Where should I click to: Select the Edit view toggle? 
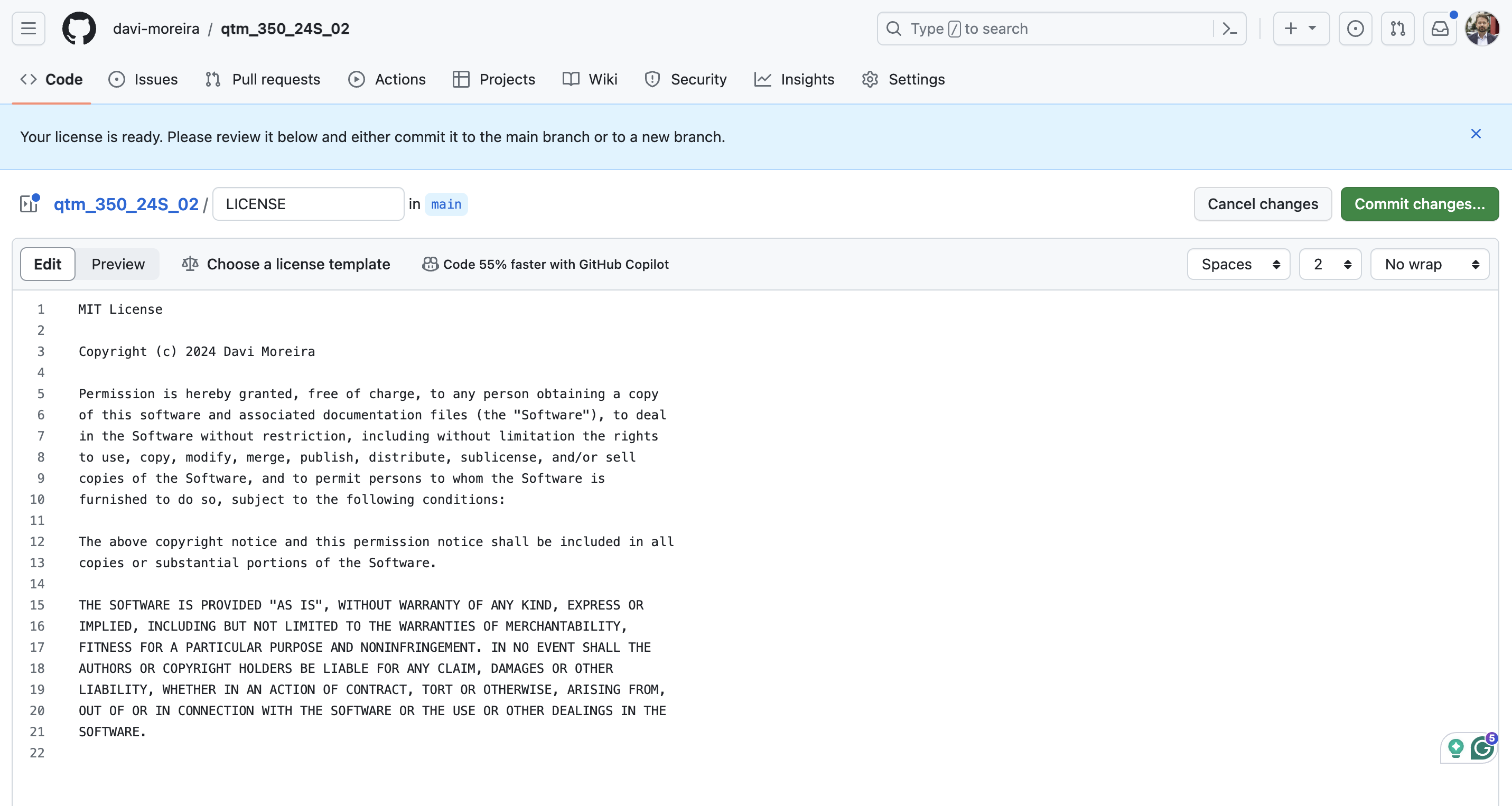[48, 264]
